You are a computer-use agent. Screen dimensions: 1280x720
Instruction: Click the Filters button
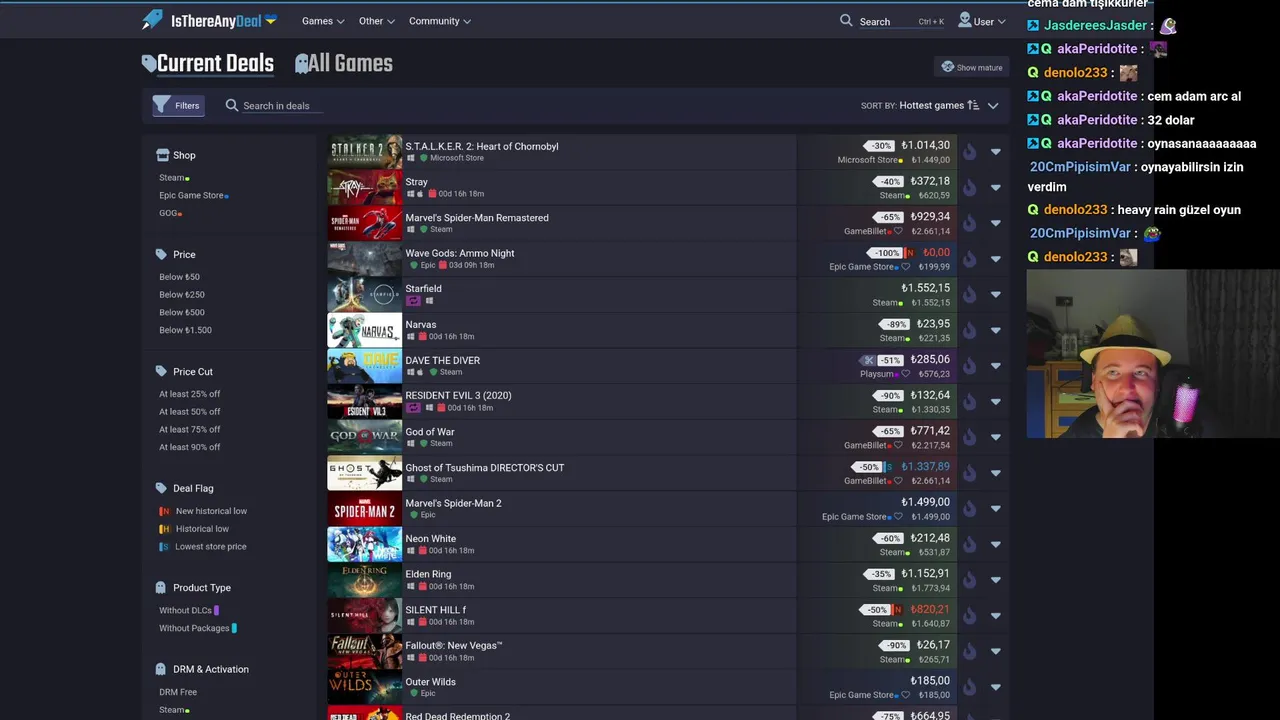click(178, 105)
